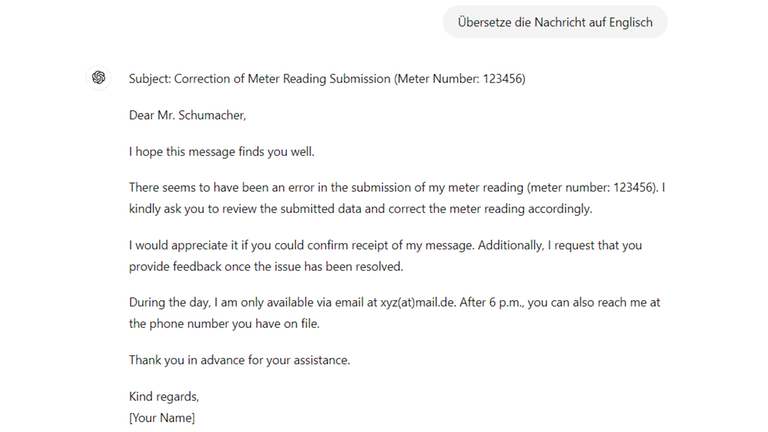Click the sentence starting "There seems to have been"
The height and width of the screenshot is (432, 768).
300,188
